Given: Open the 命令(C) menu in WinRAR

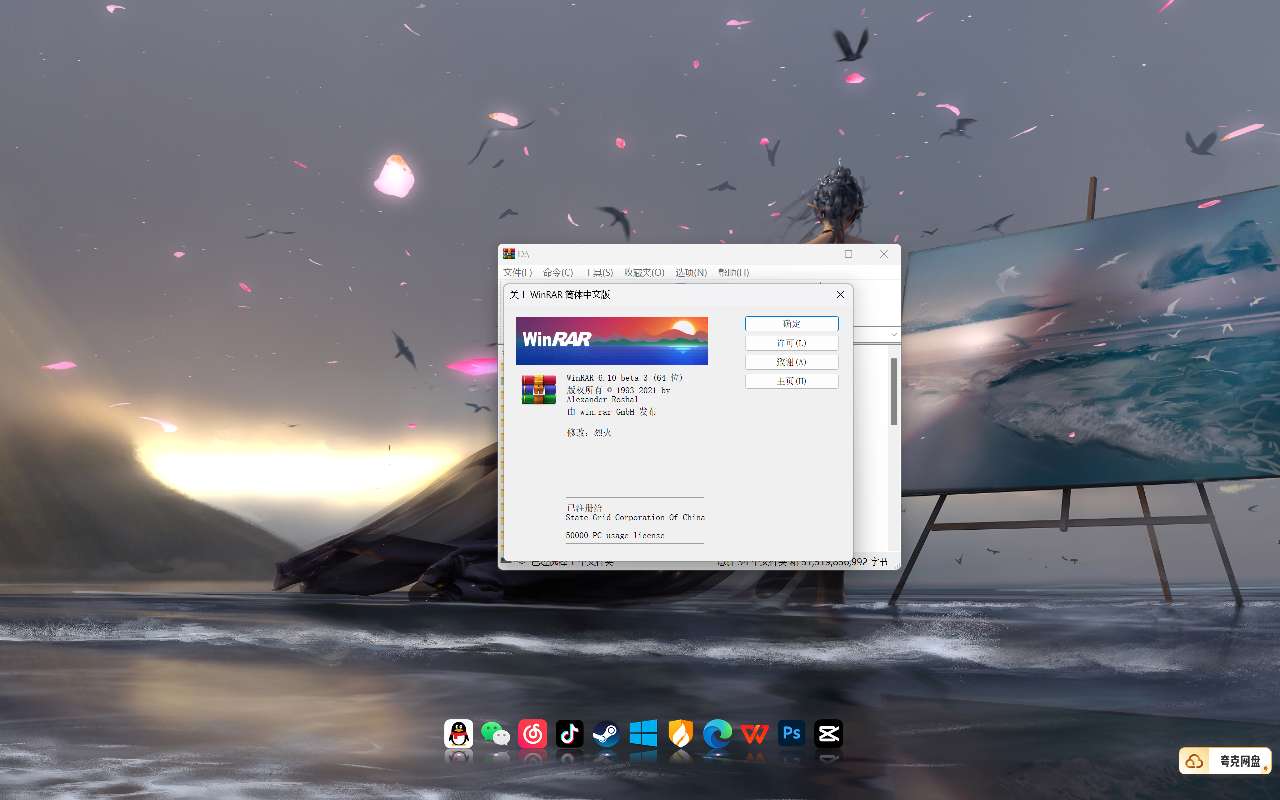Looking at the screenshot, I should pos(558,272).
